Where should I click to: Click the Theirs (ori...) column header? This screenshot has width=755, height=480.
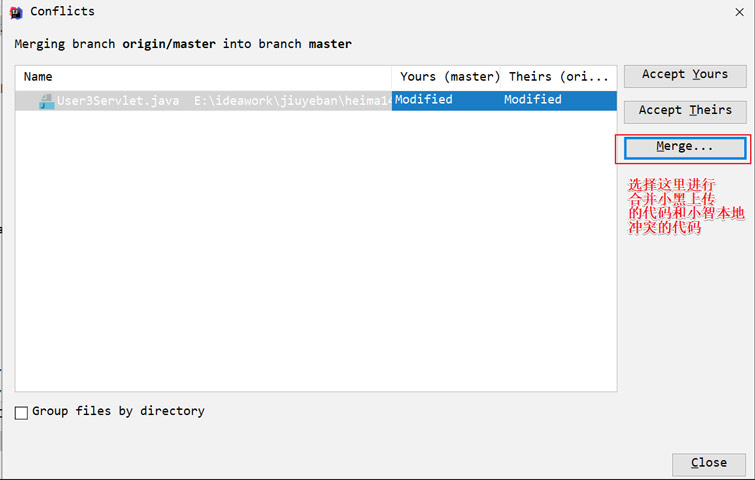559,77
